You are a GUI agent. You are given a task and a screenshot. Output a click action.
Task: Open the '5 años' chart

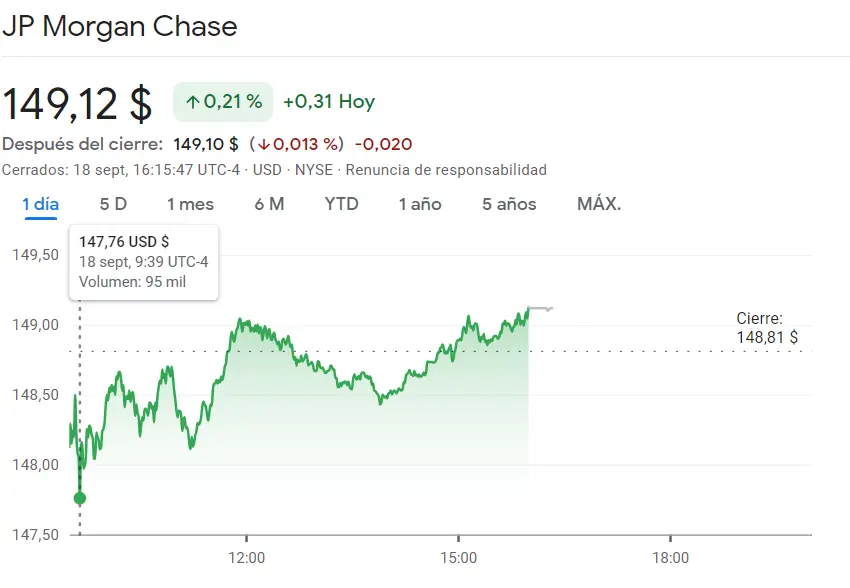click(x=508, y=203)
